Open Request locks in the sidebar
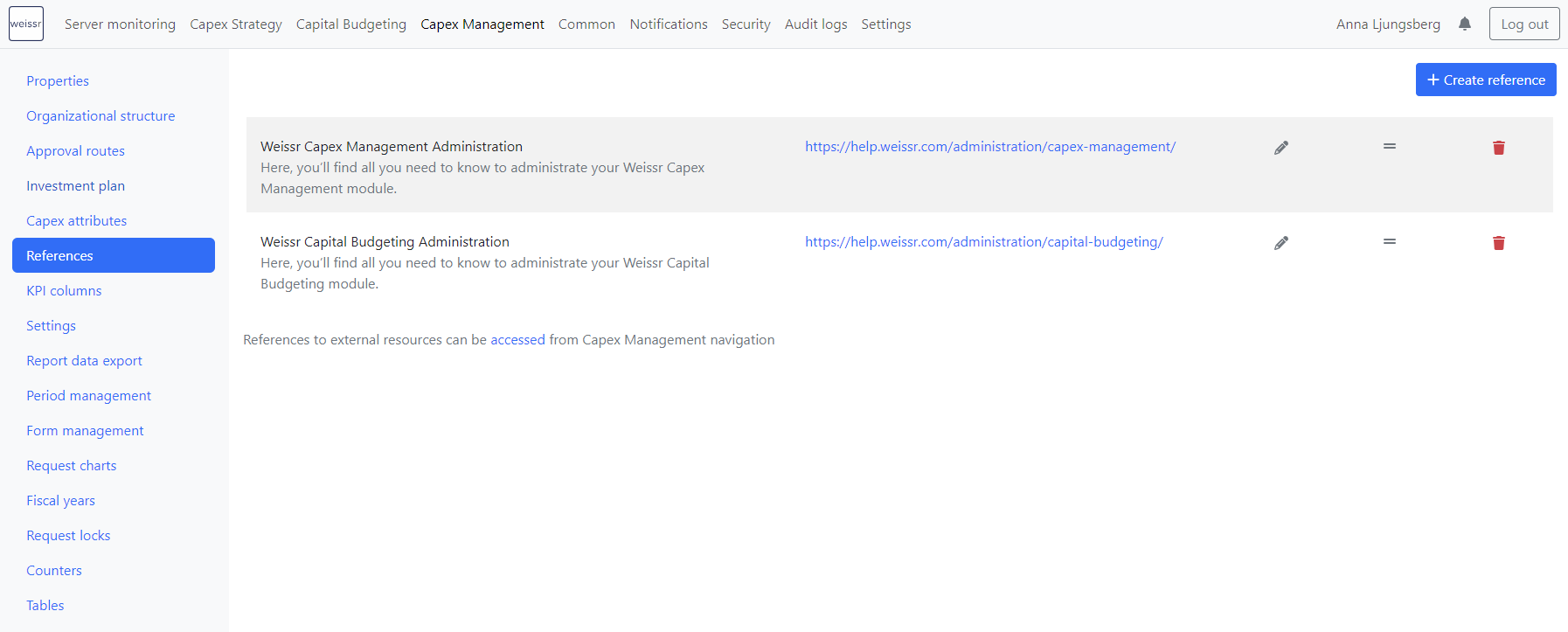Screen dimensions: 1568x632 68,535
